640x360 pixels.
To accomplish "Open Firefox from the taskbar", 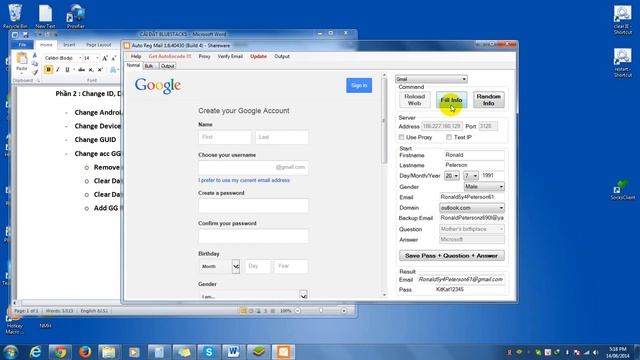I will (85, 352).
